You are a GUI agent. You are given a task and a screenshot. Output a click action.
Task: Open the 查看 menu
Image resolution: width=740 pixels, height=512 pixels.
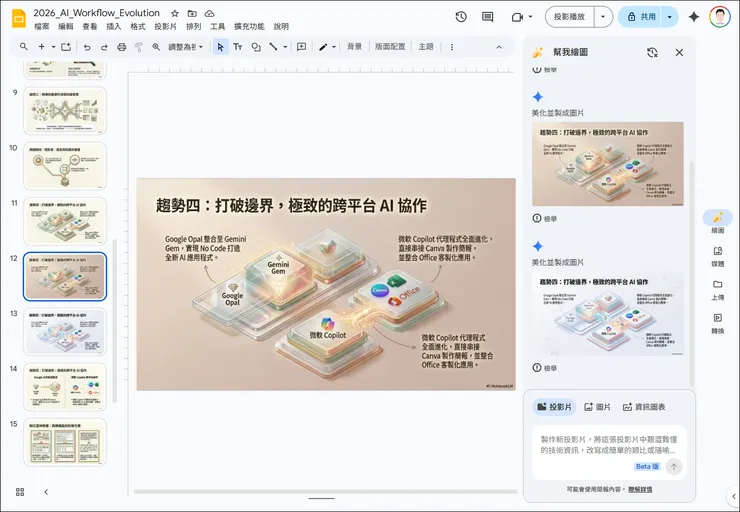click(x=90, y=26)
